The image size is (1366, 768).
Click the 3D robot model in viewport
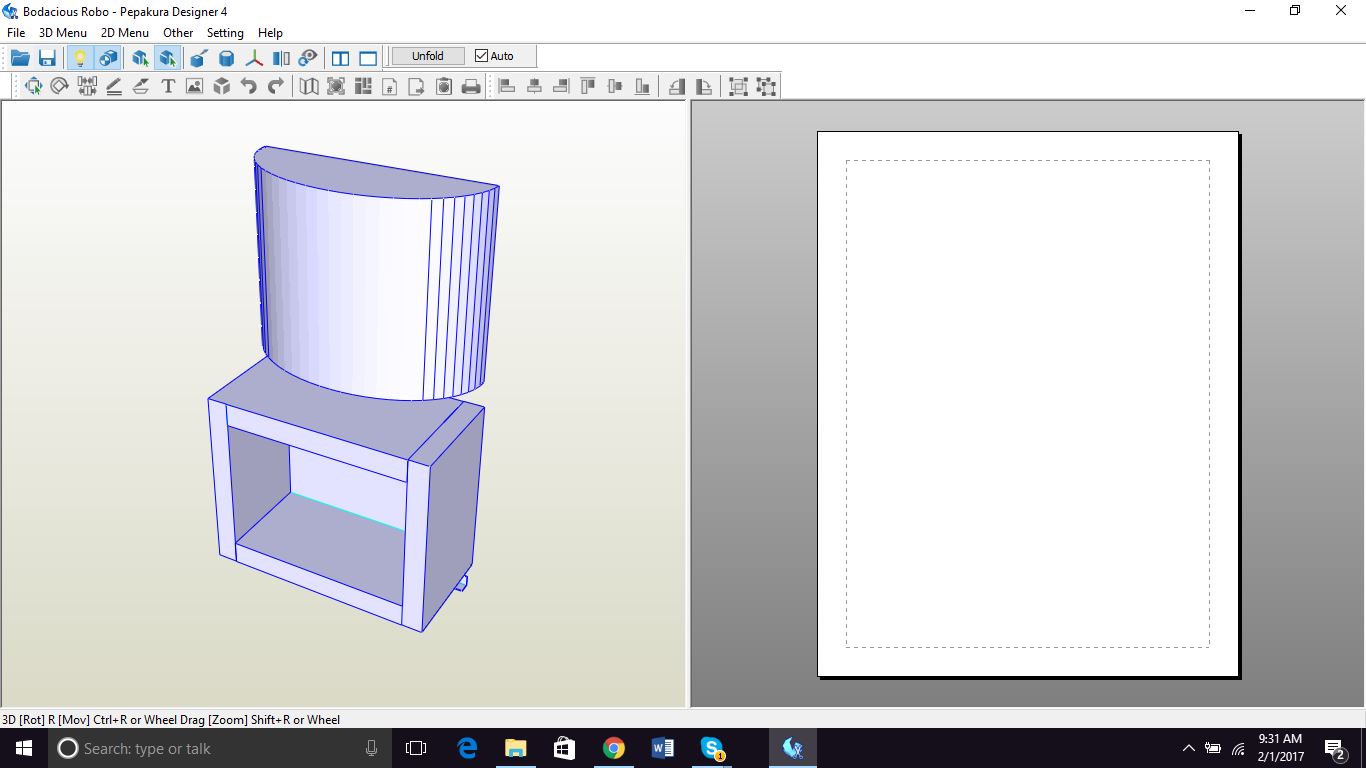tap(355, 390)
